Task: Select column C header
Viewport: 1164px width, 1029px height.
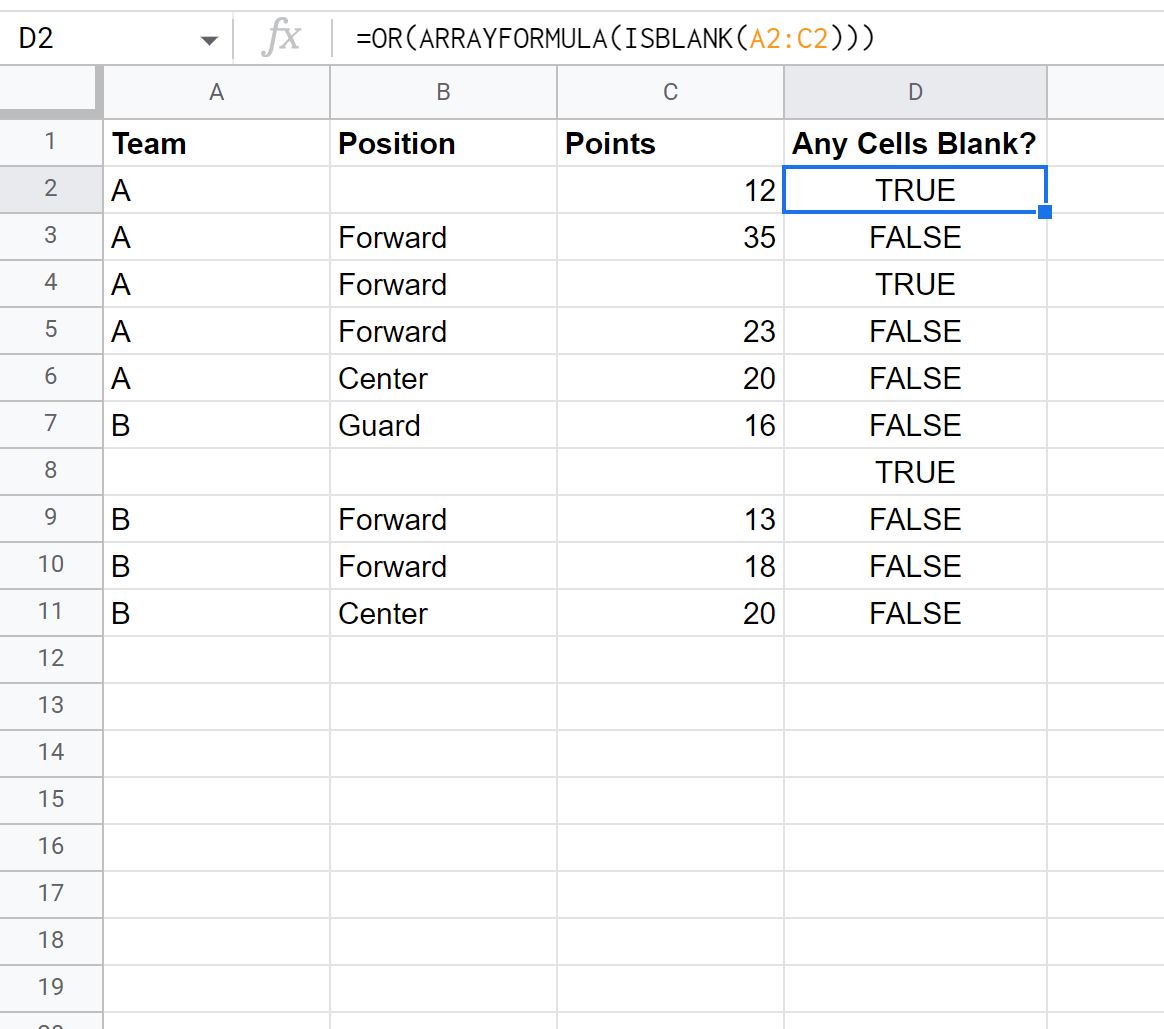Action: 670,92
